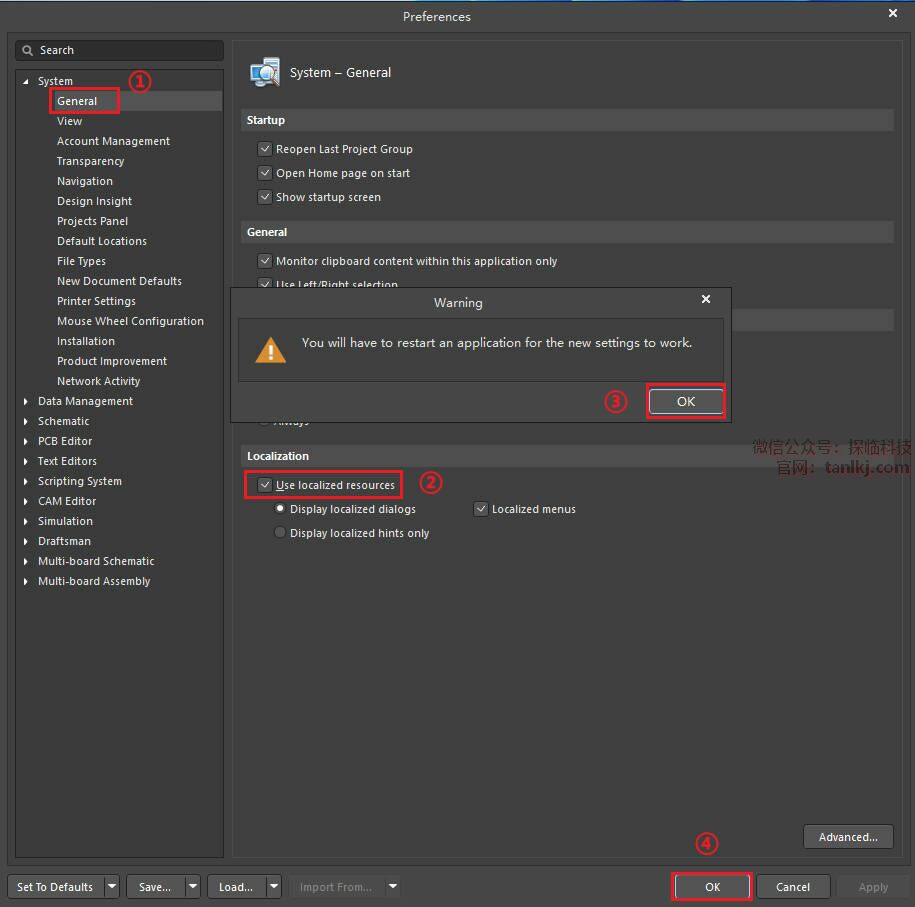Image resolution: width=915 pixels, height=907 pixels.
Task: Click OK in the Warning dialog
Action: (686, 402)
